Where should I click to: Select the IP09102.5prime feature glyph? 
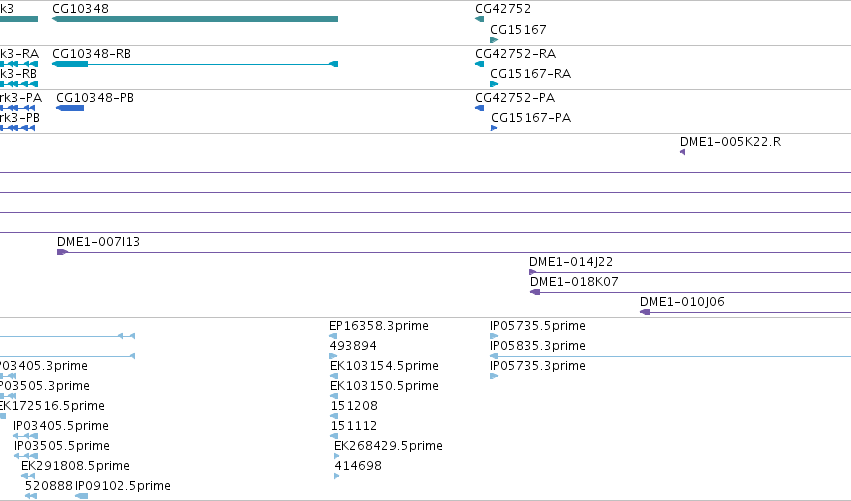pyautogui.click(x=81, y=496)
